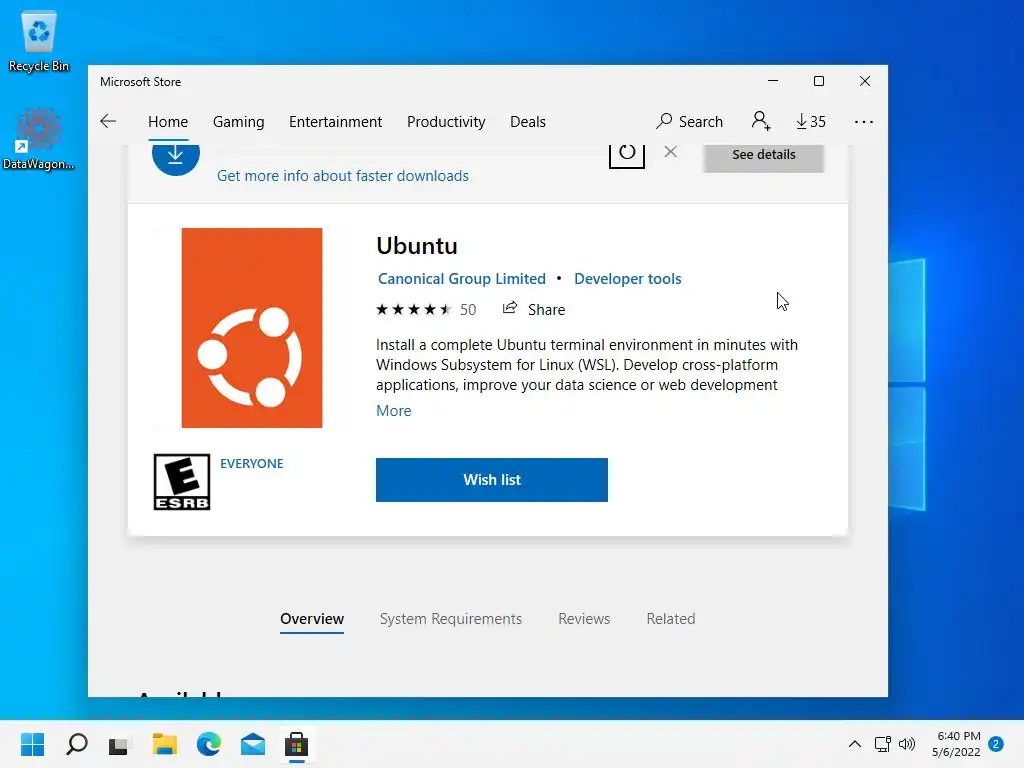Select the Overview section tab

tap(312, 618)
